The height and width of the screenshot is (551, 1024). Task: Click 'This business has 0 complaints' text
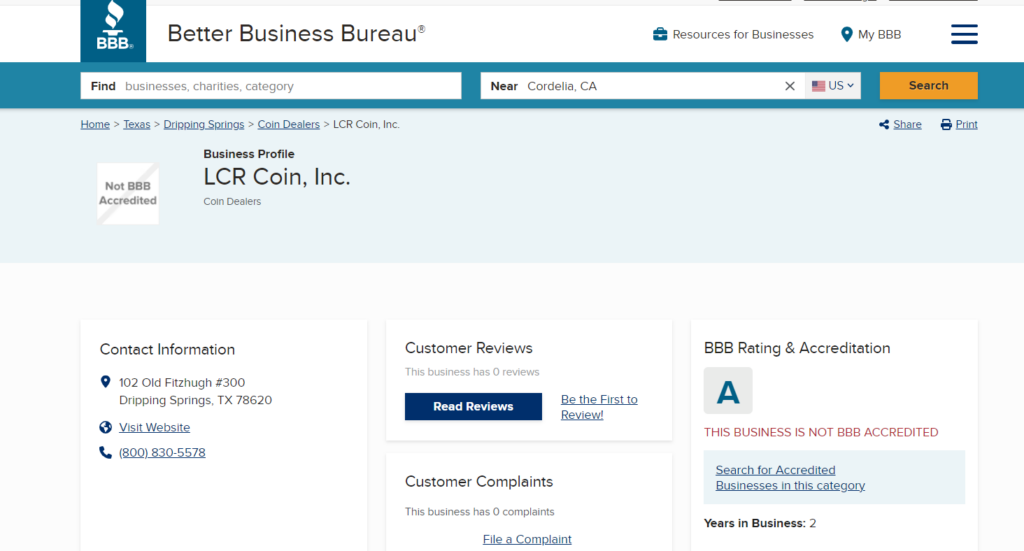479,512
